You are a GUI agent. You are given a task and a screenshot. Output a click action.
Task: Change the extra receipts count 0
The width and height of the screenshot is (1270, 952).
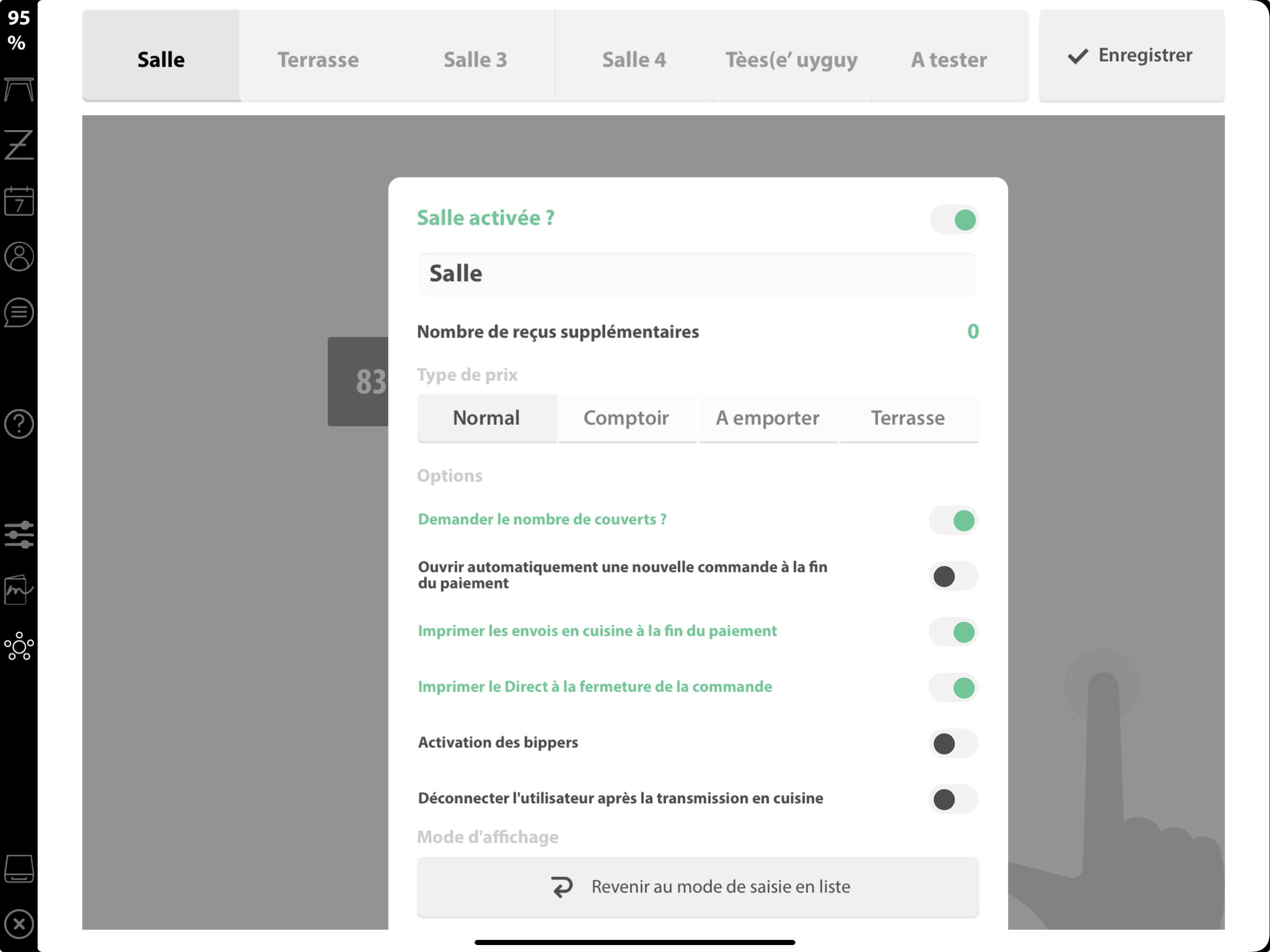click(x=972, y=331)
